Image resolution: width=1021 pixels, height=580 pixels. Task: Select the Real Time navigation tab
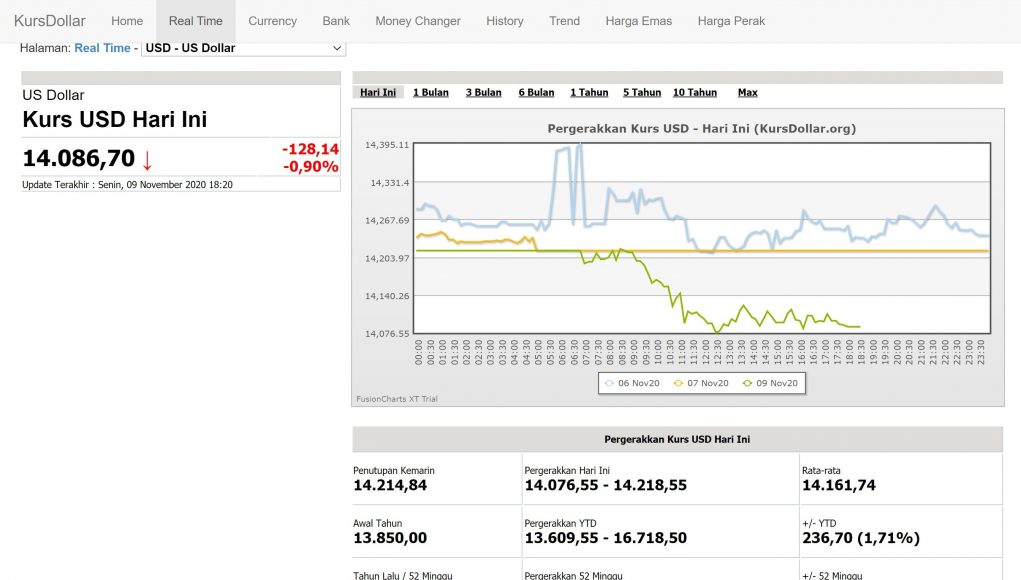196,21
